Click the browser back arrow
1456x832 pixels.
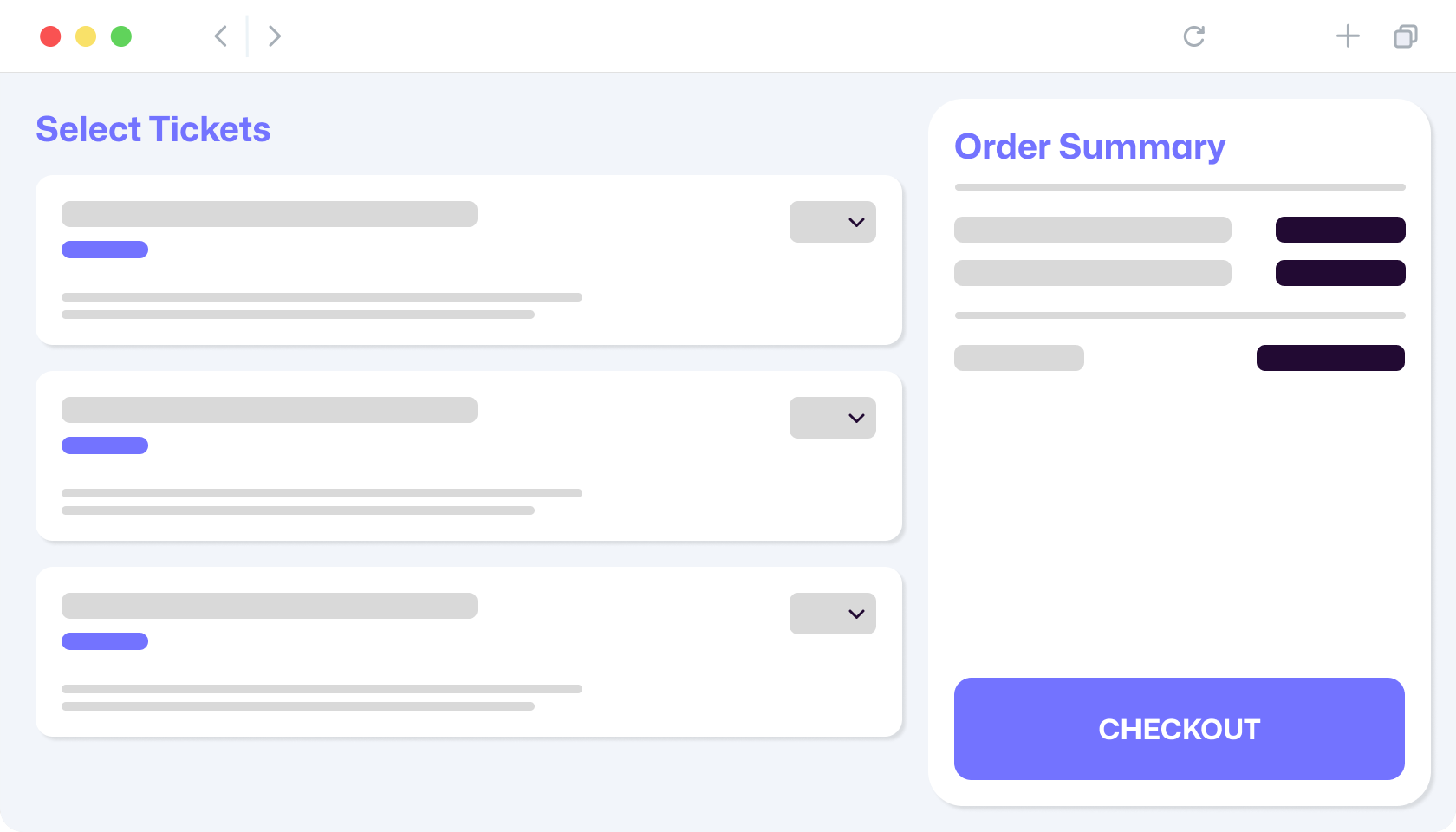click(221, 36)
